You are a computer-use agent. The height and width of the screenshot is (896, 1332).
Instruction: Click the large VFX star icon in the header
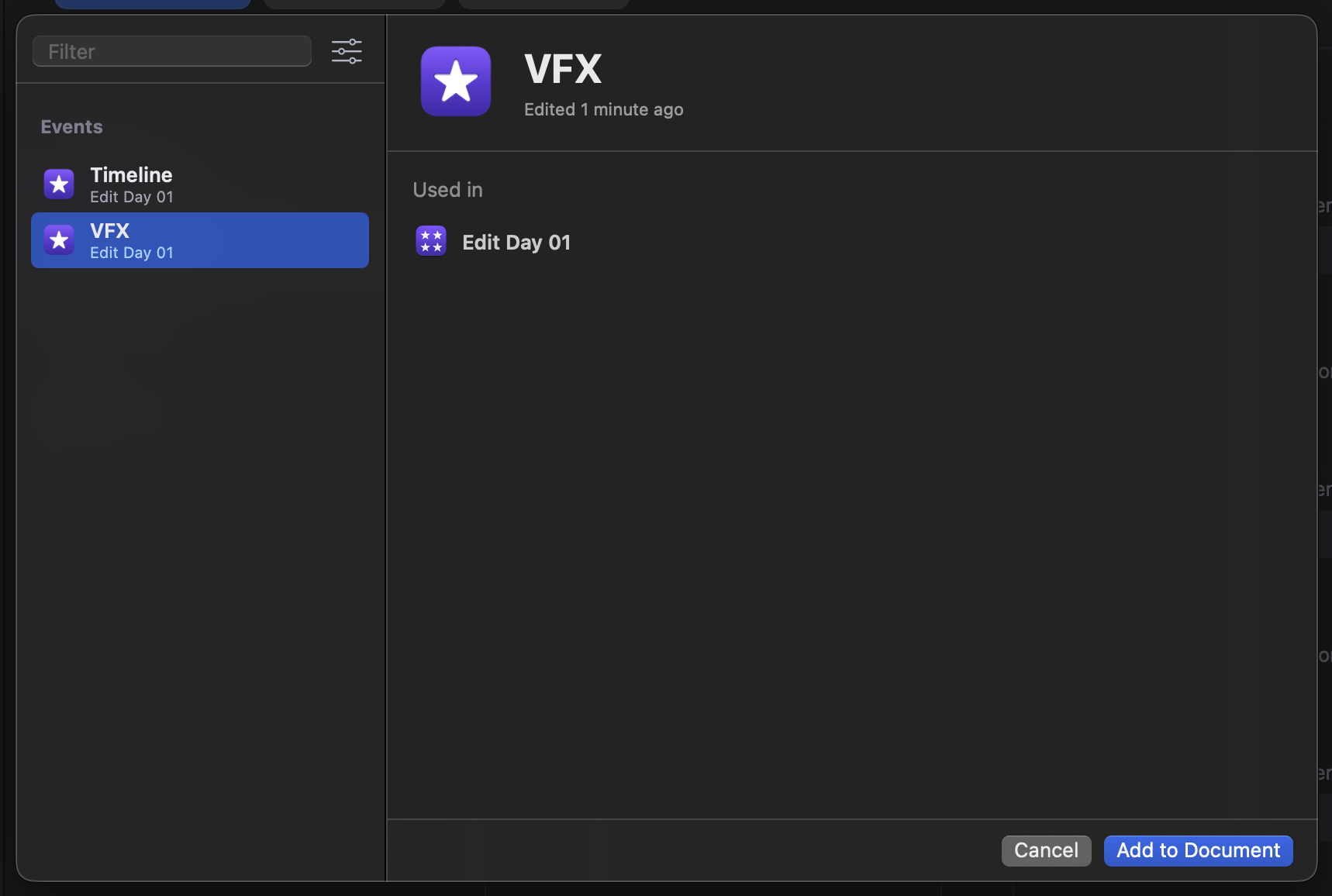[456, 81]
